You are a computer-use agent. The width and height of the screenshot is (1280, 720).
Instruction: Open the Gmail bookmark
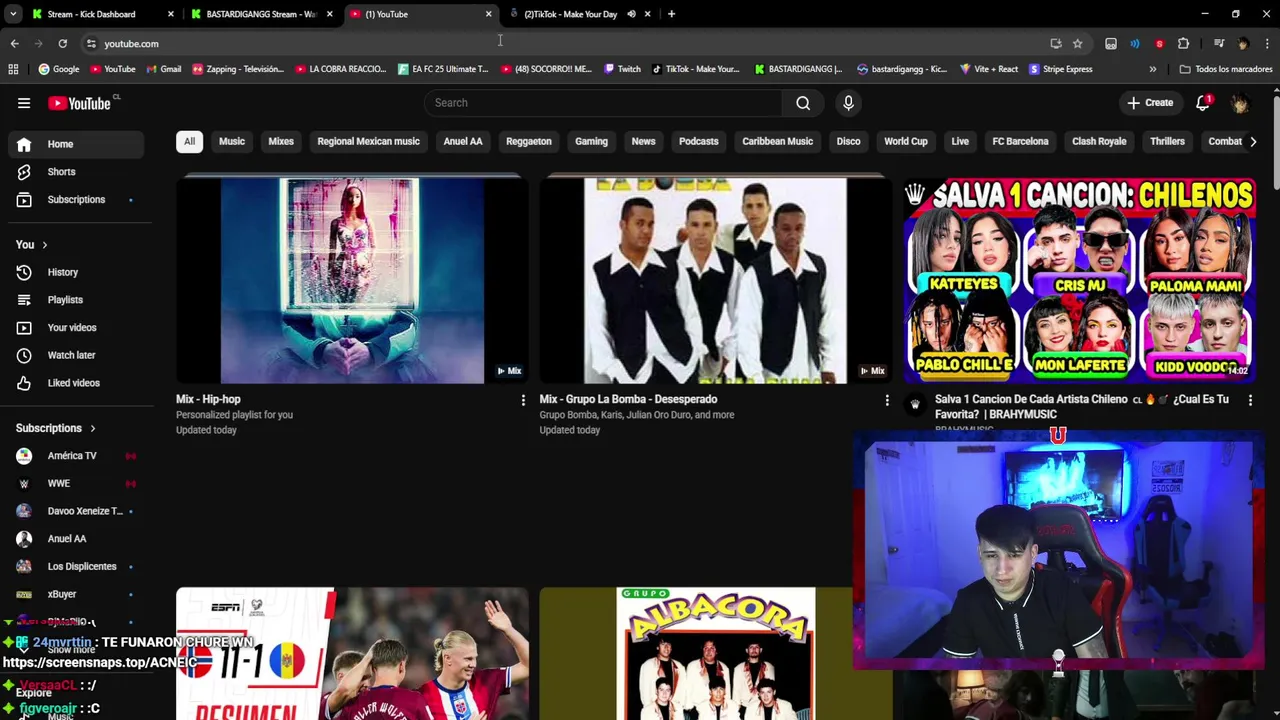(x=164, y=69)
